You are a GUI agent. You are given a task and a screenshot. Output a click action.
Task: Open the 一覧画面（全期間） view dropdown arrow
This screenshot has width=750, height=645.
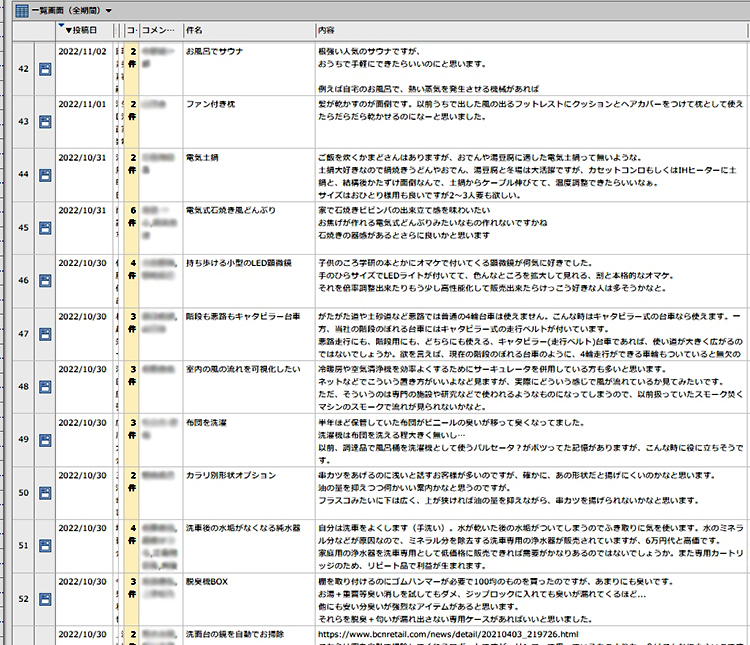[109, 11]
